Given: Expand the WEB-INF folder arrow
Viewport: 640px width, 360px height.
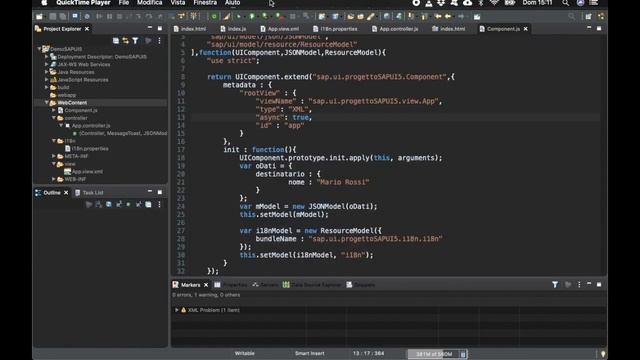Looking at the screenshot, I should click(x=54, y=179).
